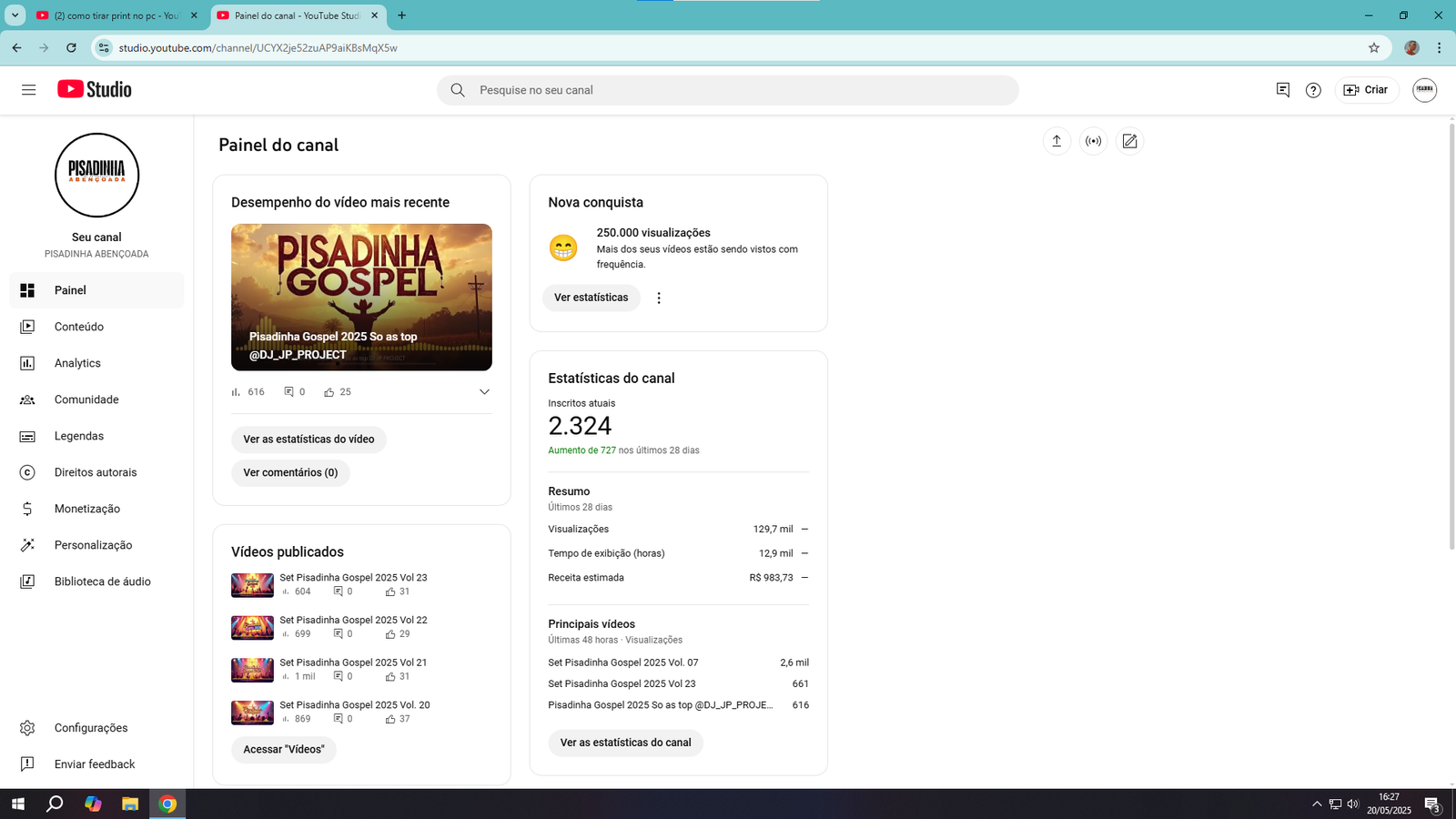This screenshot has height=819, width=1456.
Task: Open Windows taskbar search
Action: point(55,804)
